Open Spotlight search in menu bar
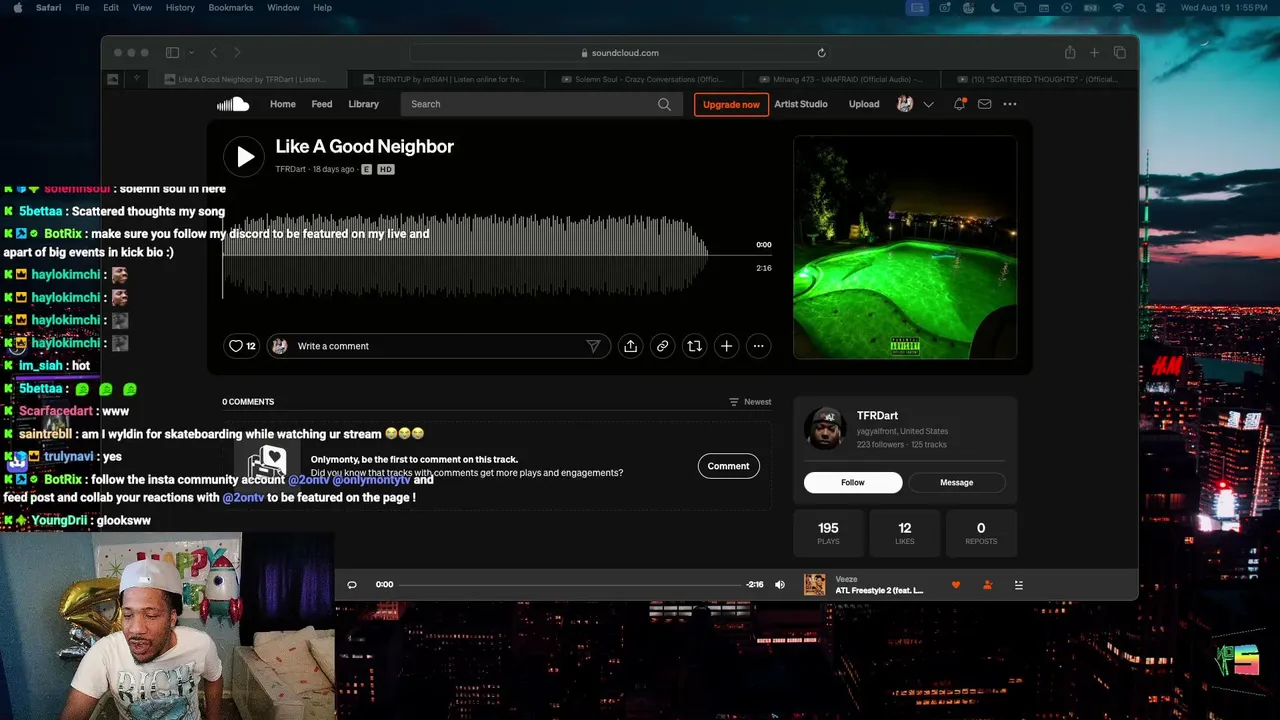Image resolution: width=1280 pixels, height=720 pixels. coord(1141,8)
